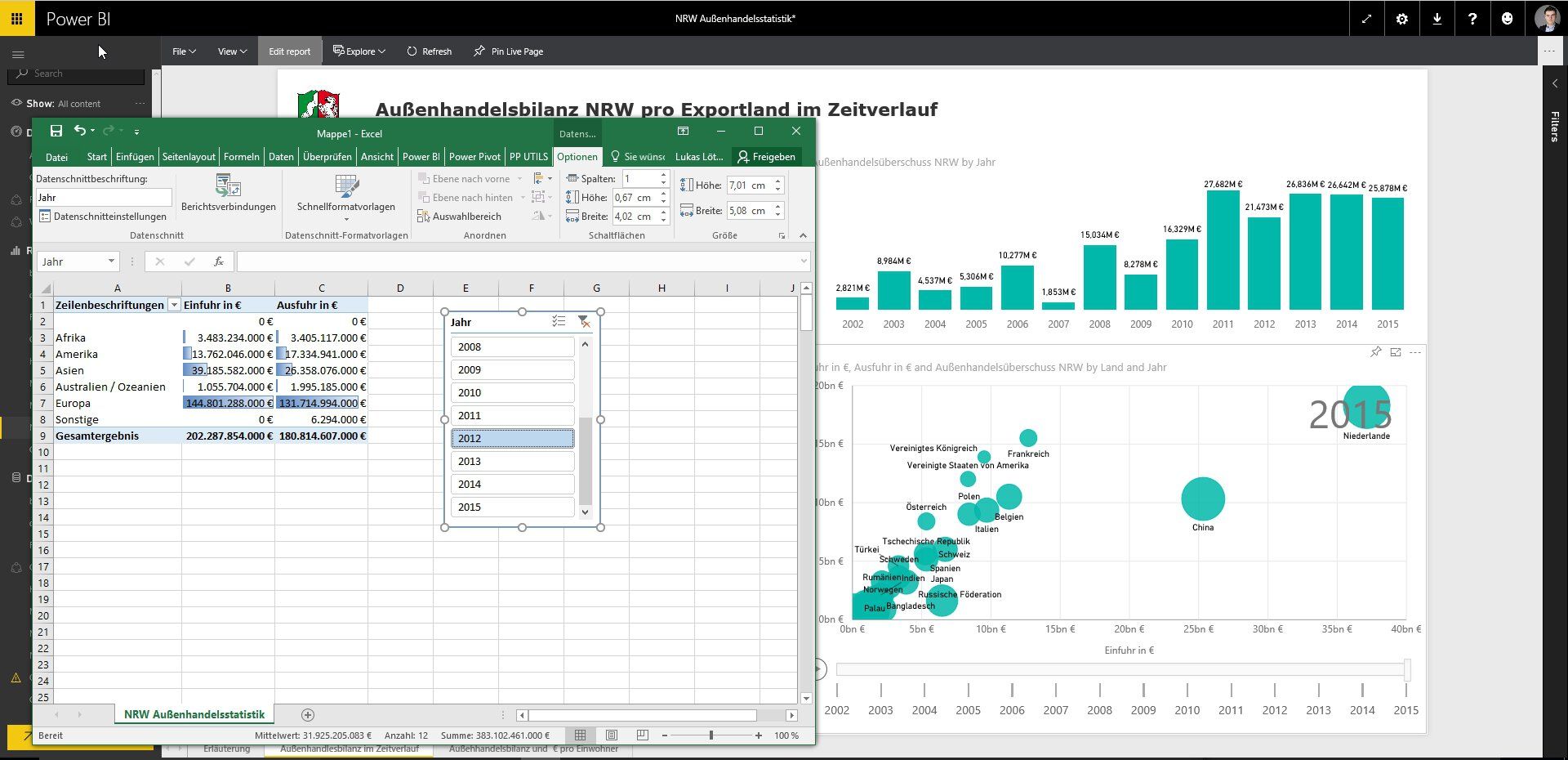Open the more options ellipsis above Filters

pyautogui.click(x=1549, y=51)
